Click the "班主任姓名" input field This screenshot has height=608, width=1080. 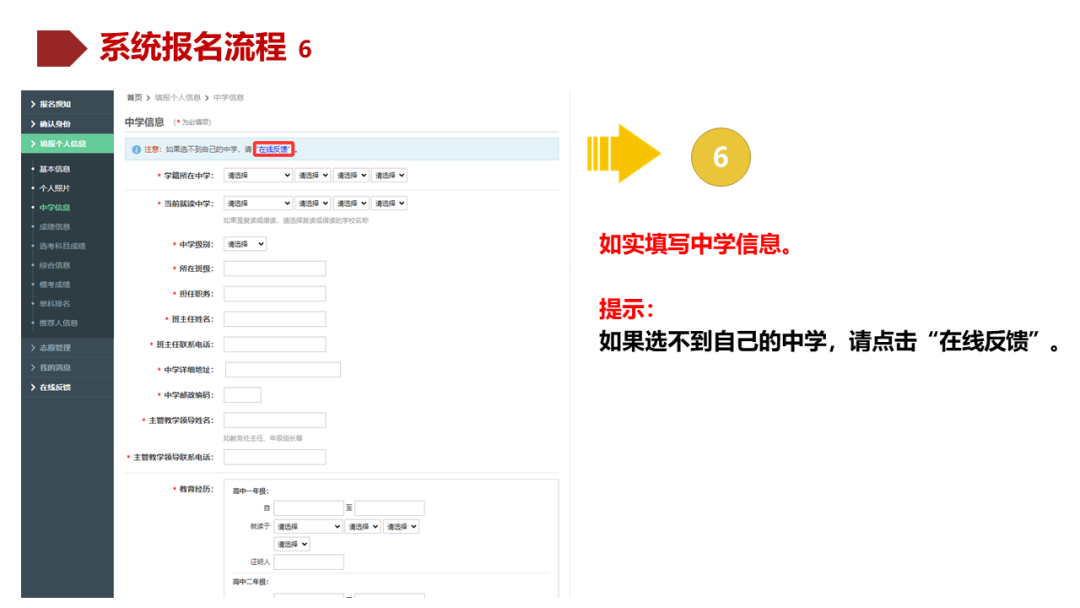tap(275, 319)
